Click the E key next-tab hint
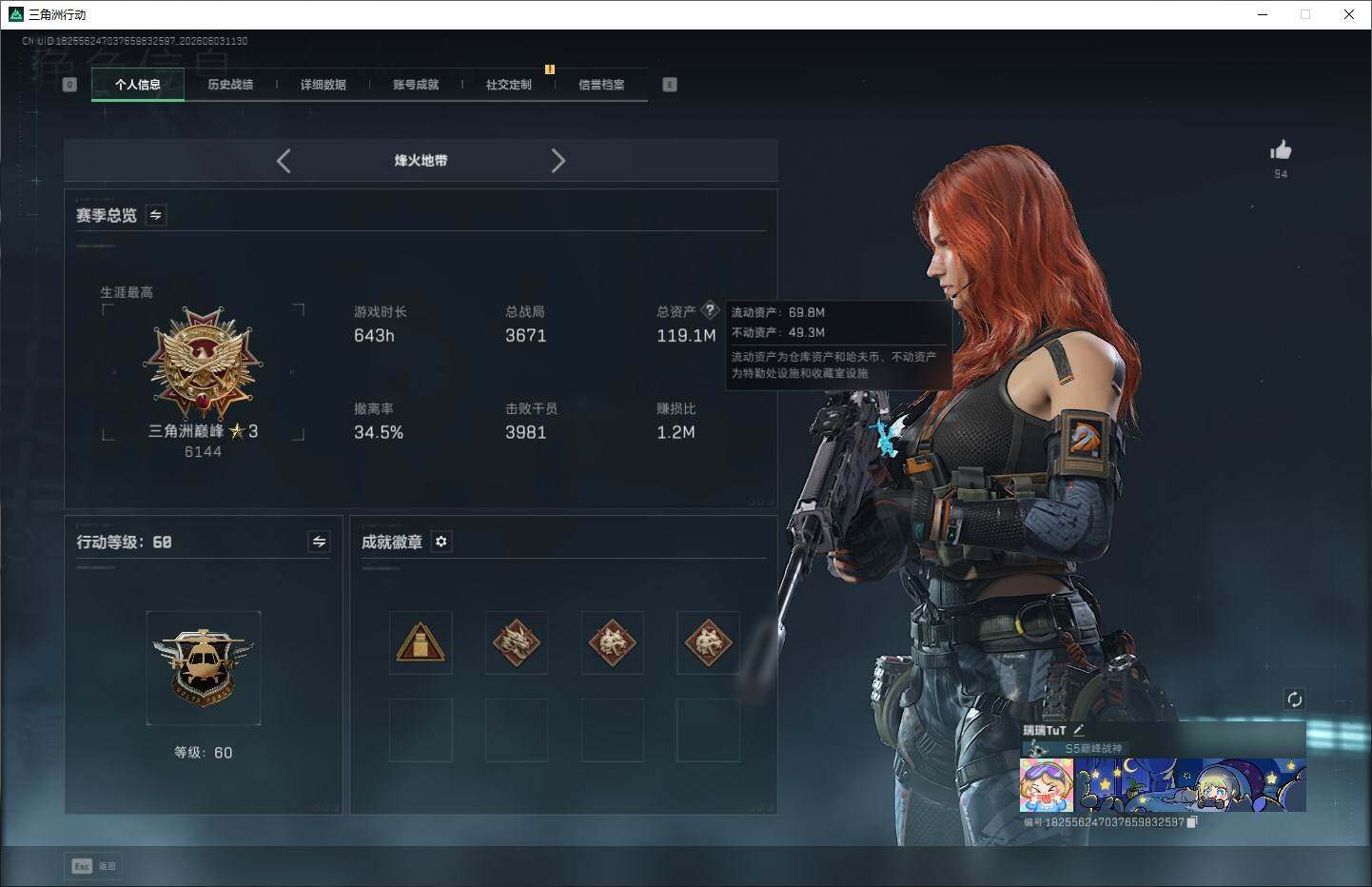This screenshot has width=1372, height=887. coord(670,85)
